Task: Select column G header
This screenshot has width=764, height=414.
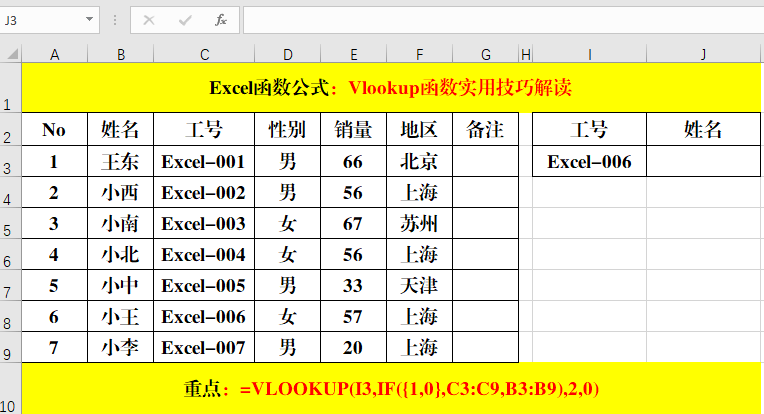Action: coord(486,55)
